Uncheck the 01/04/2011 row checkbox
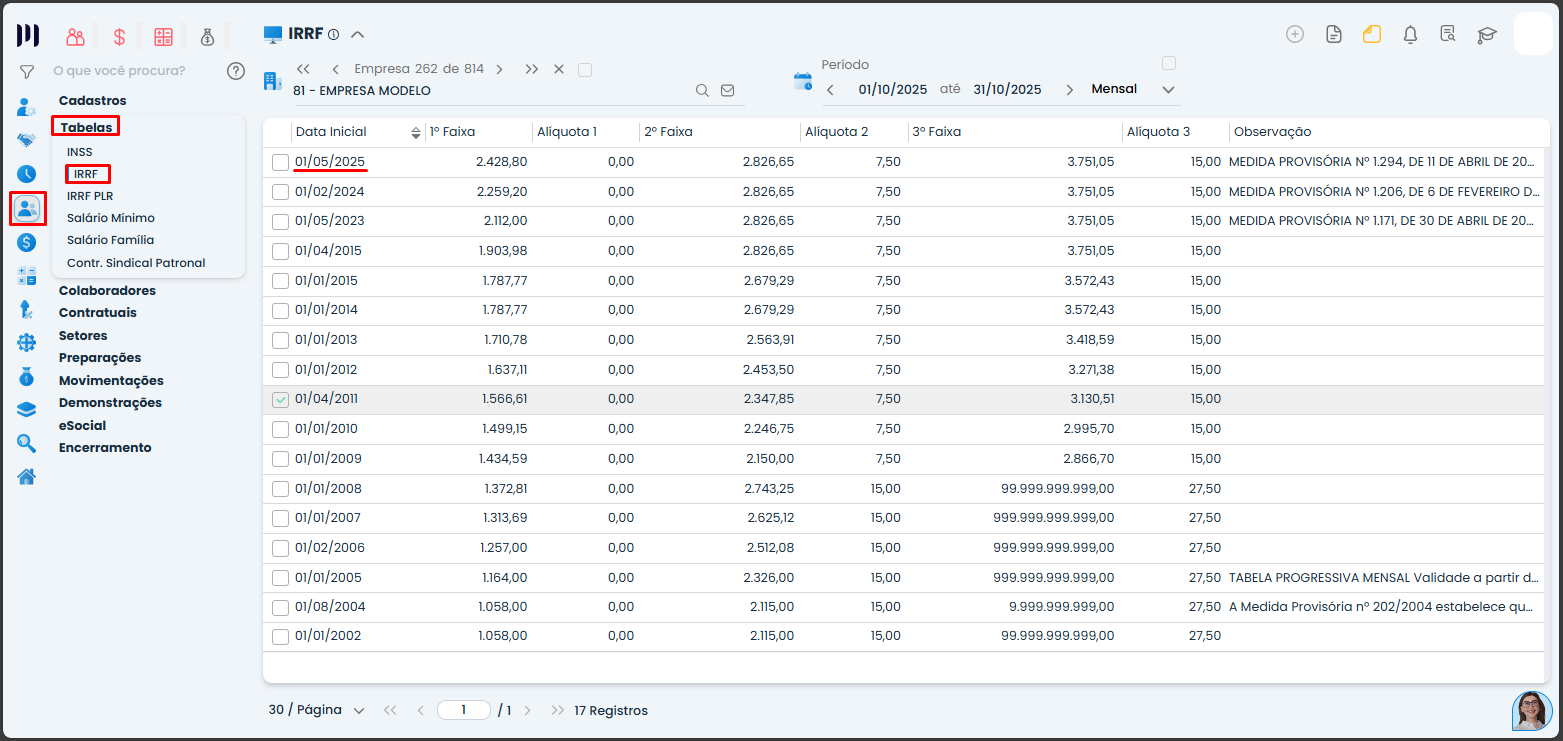The width and height of the screenshot is (1563, 741). (280, 400)
